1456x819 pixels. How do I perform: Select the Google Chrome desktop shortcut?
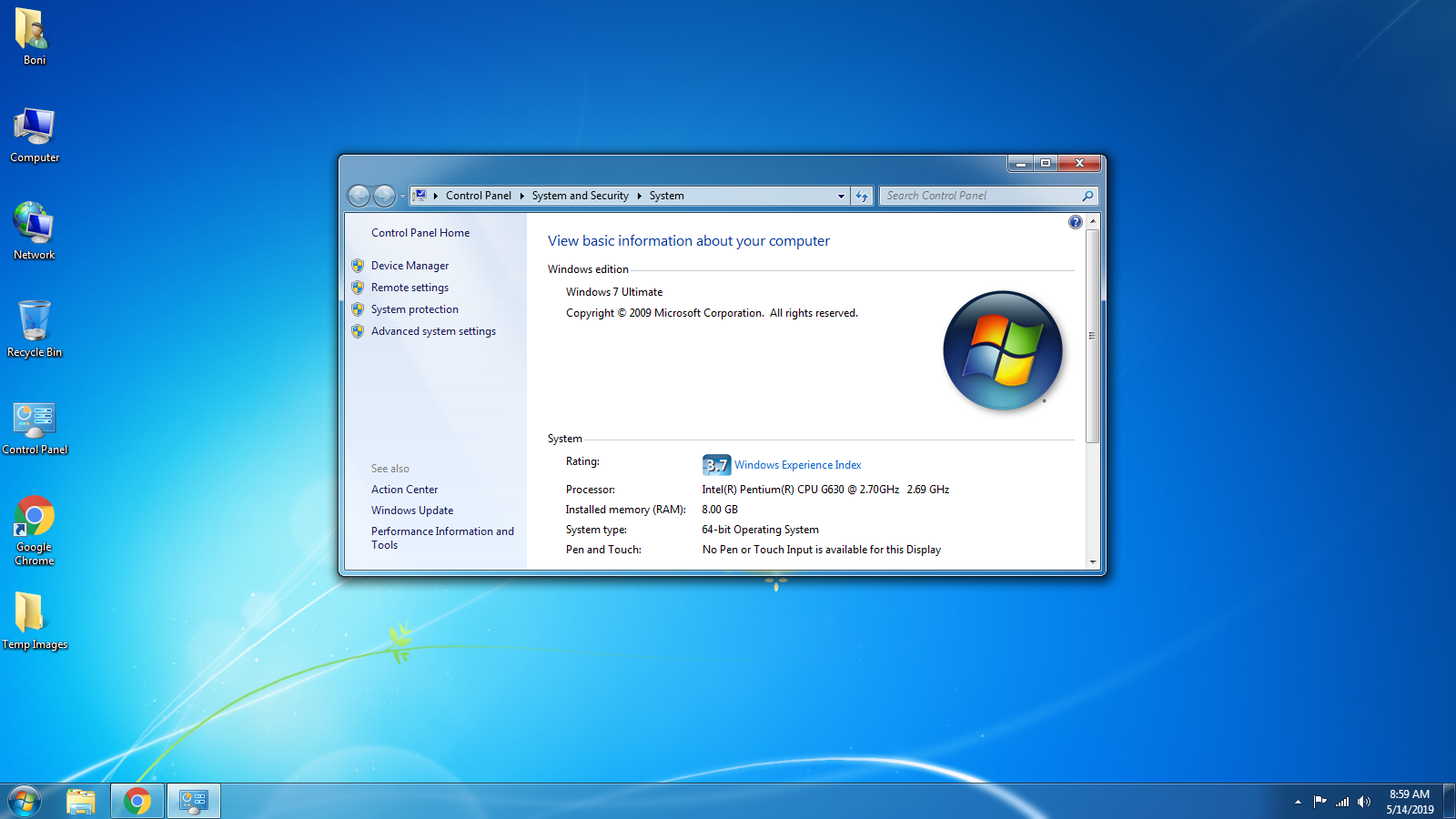(34, 530)
